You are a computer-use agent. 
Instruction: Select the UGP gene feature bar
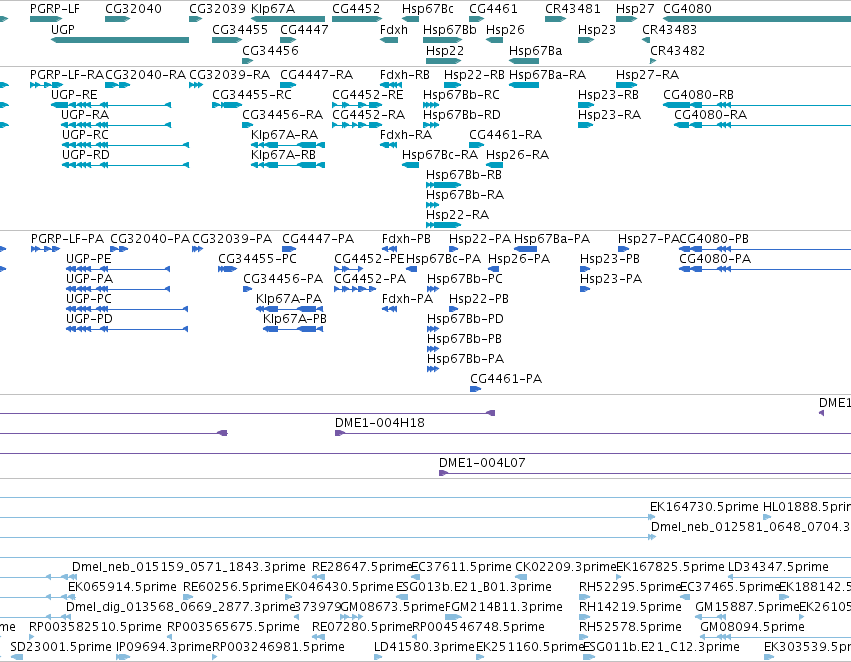click(x=120, y=40)
